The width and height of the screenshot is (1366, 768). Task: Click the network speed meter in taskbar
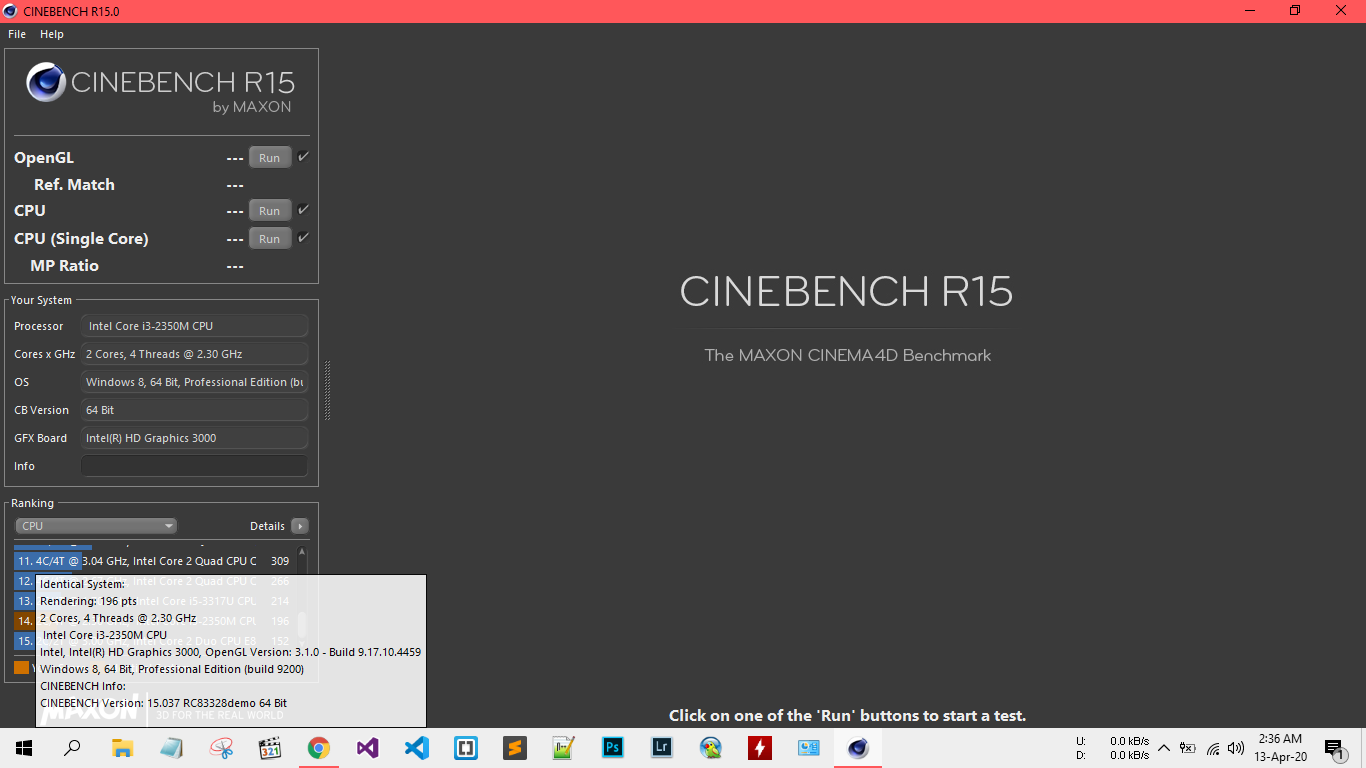coord(1112,748)
